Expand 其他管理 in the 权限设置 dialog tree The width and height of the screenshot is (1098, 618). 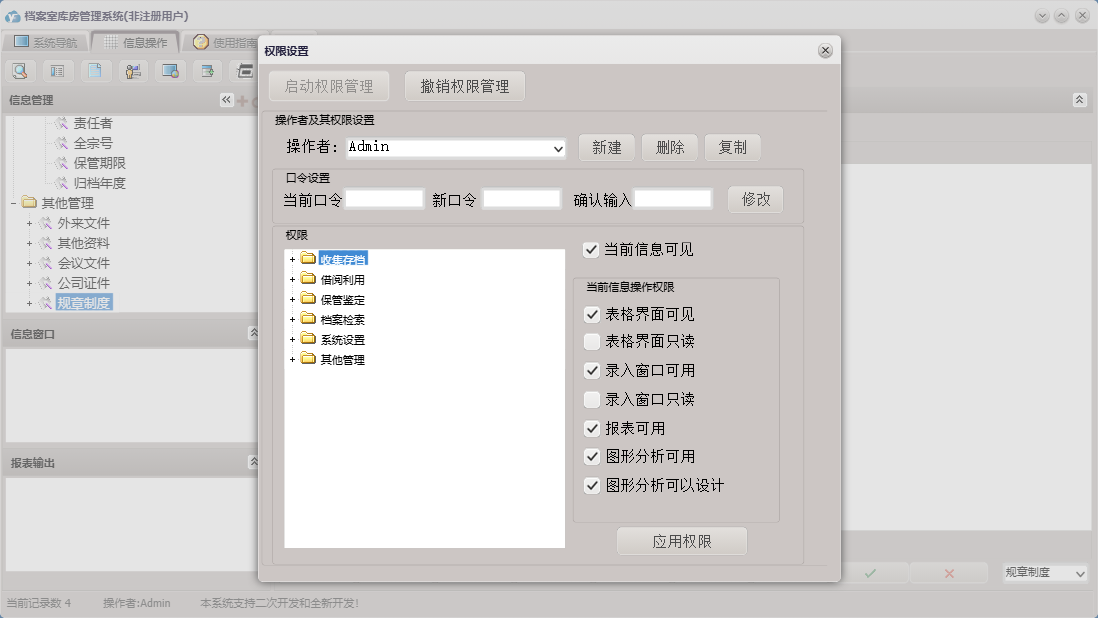(293, 360)
